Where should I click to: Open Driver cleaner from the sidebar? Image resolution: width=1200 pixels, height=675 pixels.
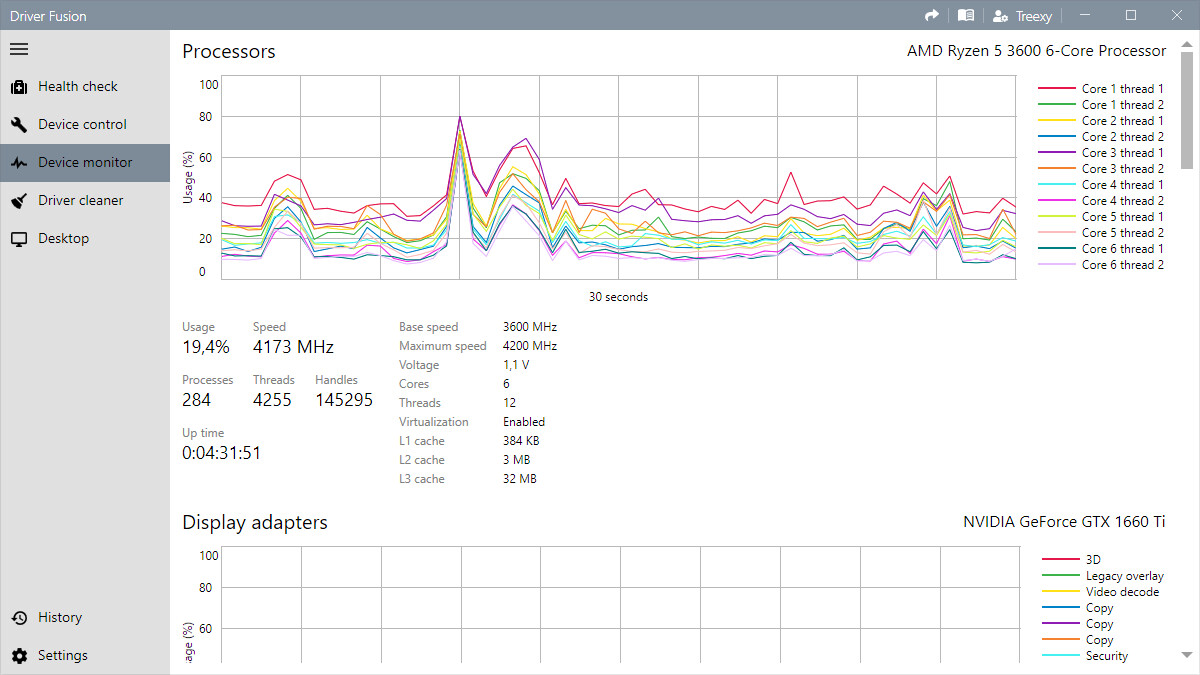[x=80, y=201]
